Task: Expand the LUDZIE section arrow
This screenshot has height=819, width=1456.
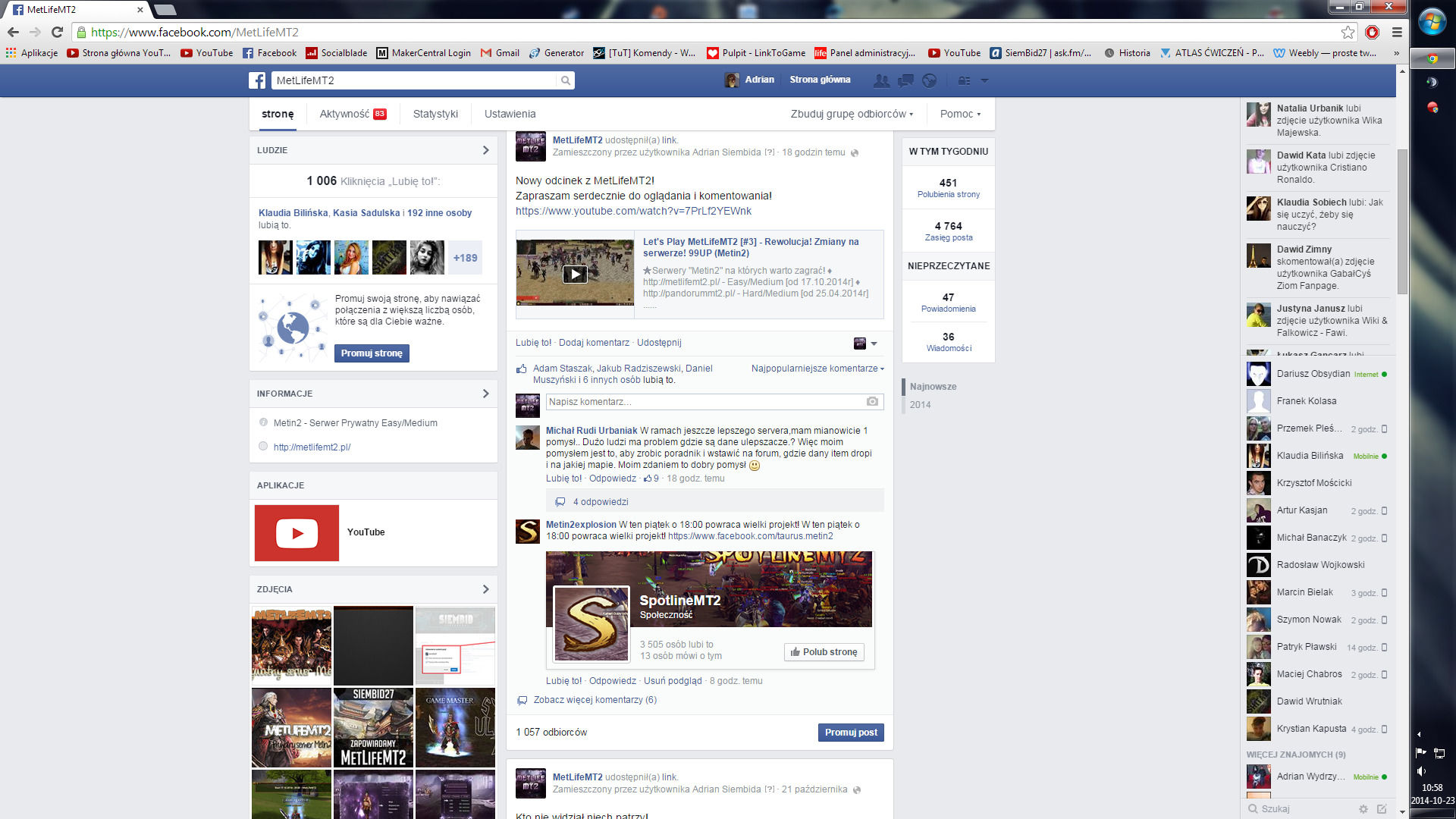Action: 486,150
